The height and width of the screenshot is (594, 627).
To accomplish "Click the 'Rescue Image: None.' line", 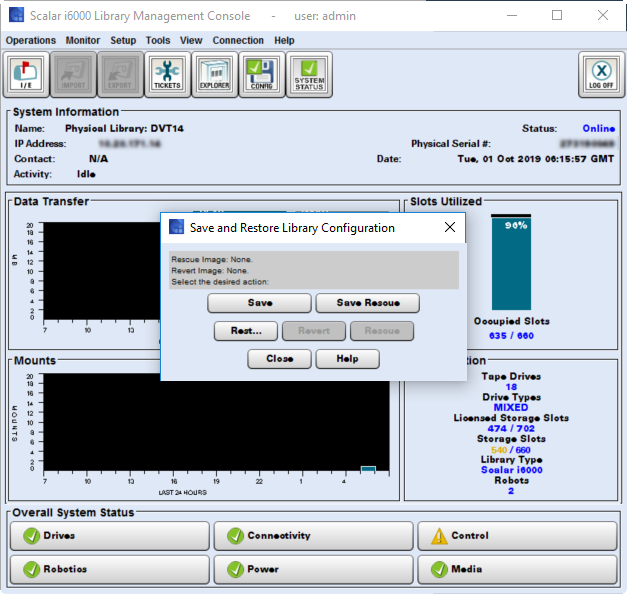I will tap(212, 259).
